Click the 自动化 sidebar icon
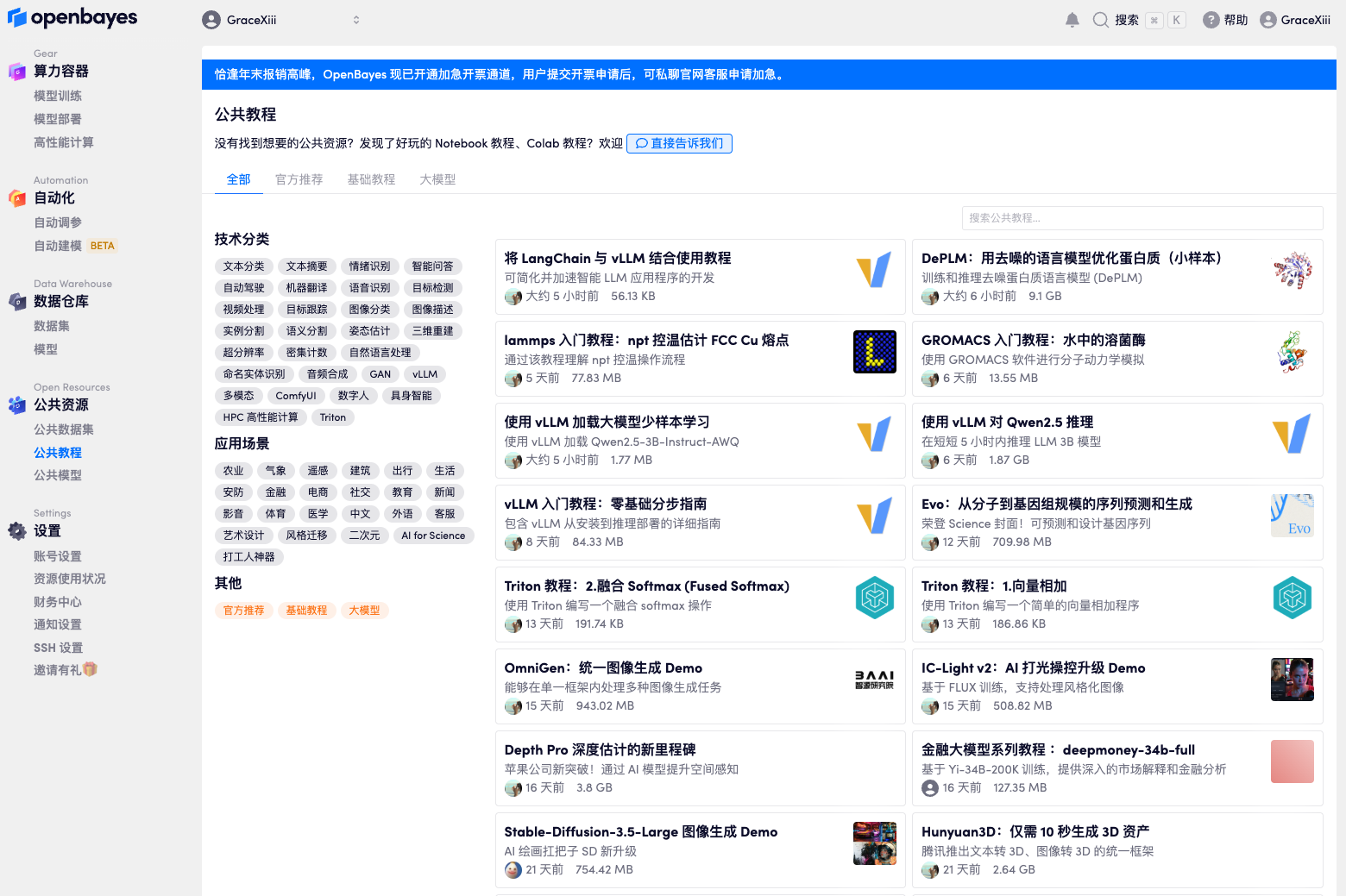This screenshot has height=896, width=1346. point(17,198)
